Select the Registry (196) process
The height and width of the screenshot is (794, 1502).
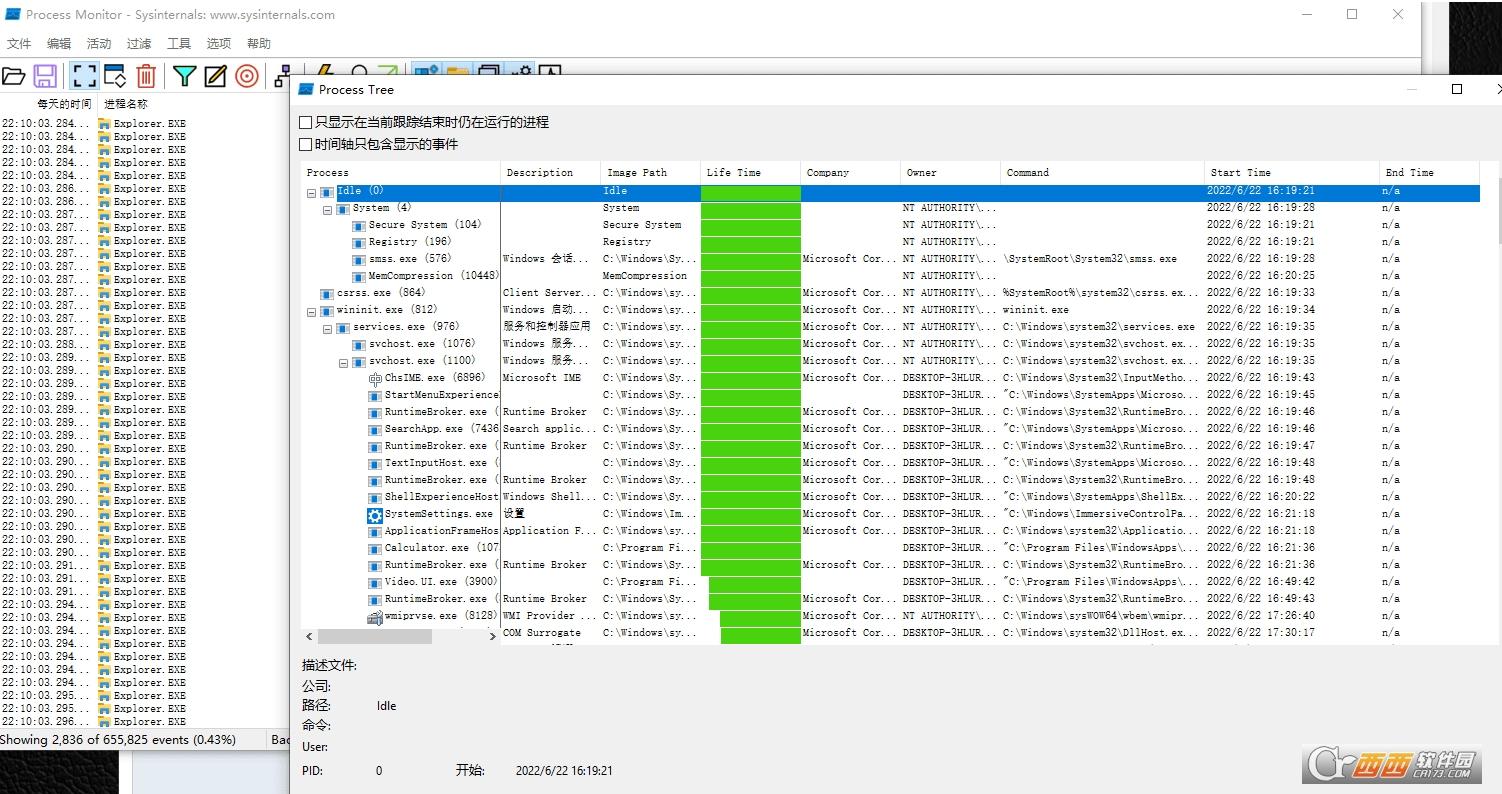pyautogui.click(x=410, y=242)
